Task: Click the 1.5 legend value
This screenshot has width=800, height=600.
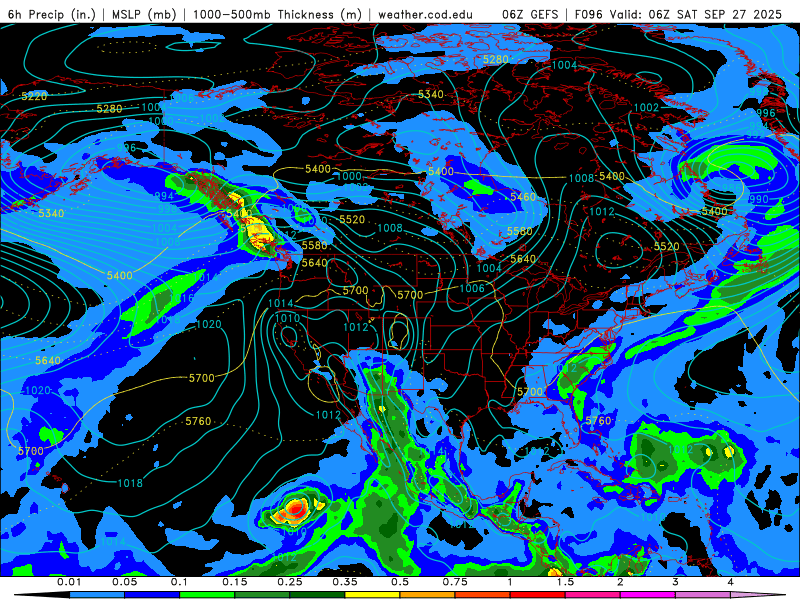Action: 565,582
